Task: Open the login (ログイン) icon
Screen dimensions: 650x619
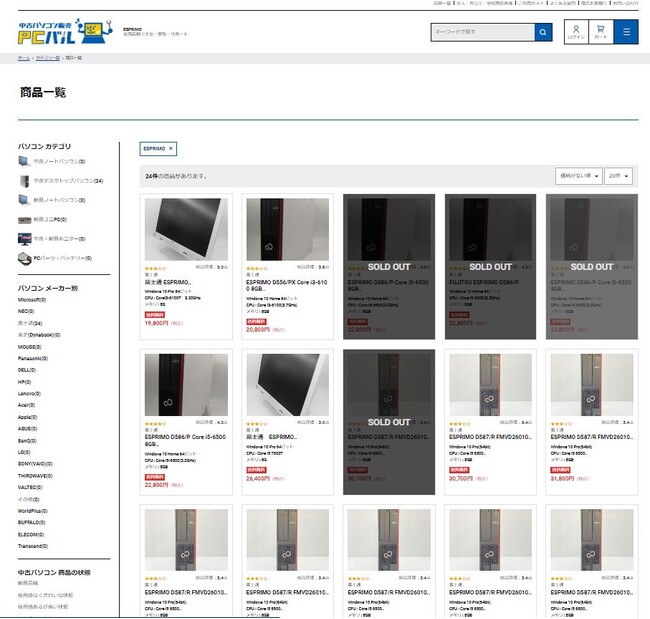Action: [576, 32]
